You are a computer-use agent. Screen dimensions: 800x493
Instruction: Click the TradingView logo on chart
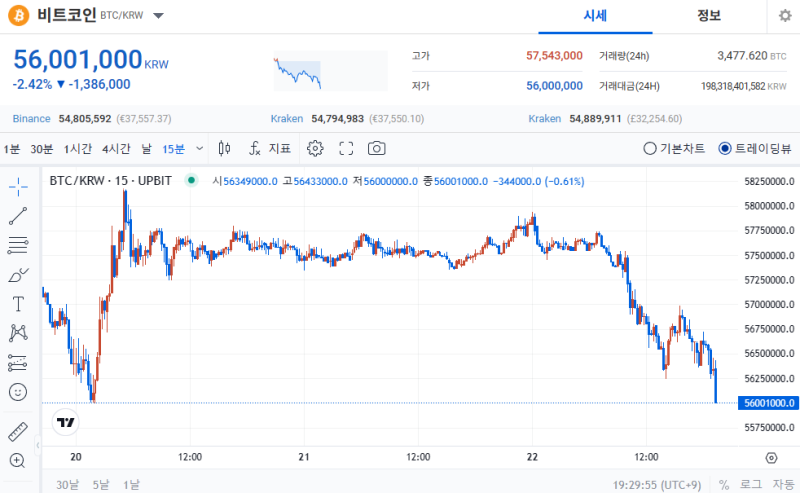click(65, 422)
